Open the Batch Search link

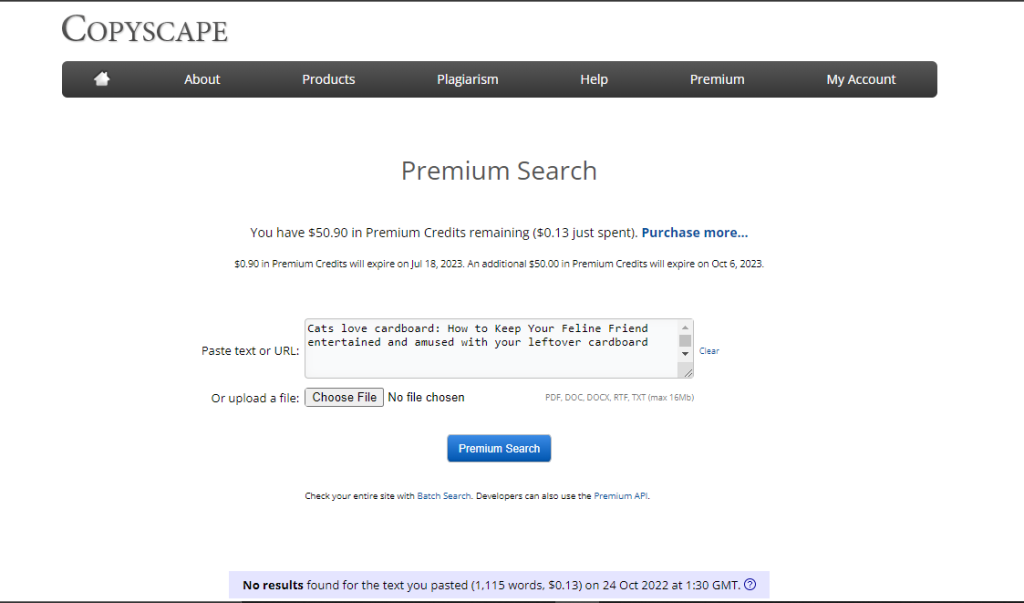444,496
